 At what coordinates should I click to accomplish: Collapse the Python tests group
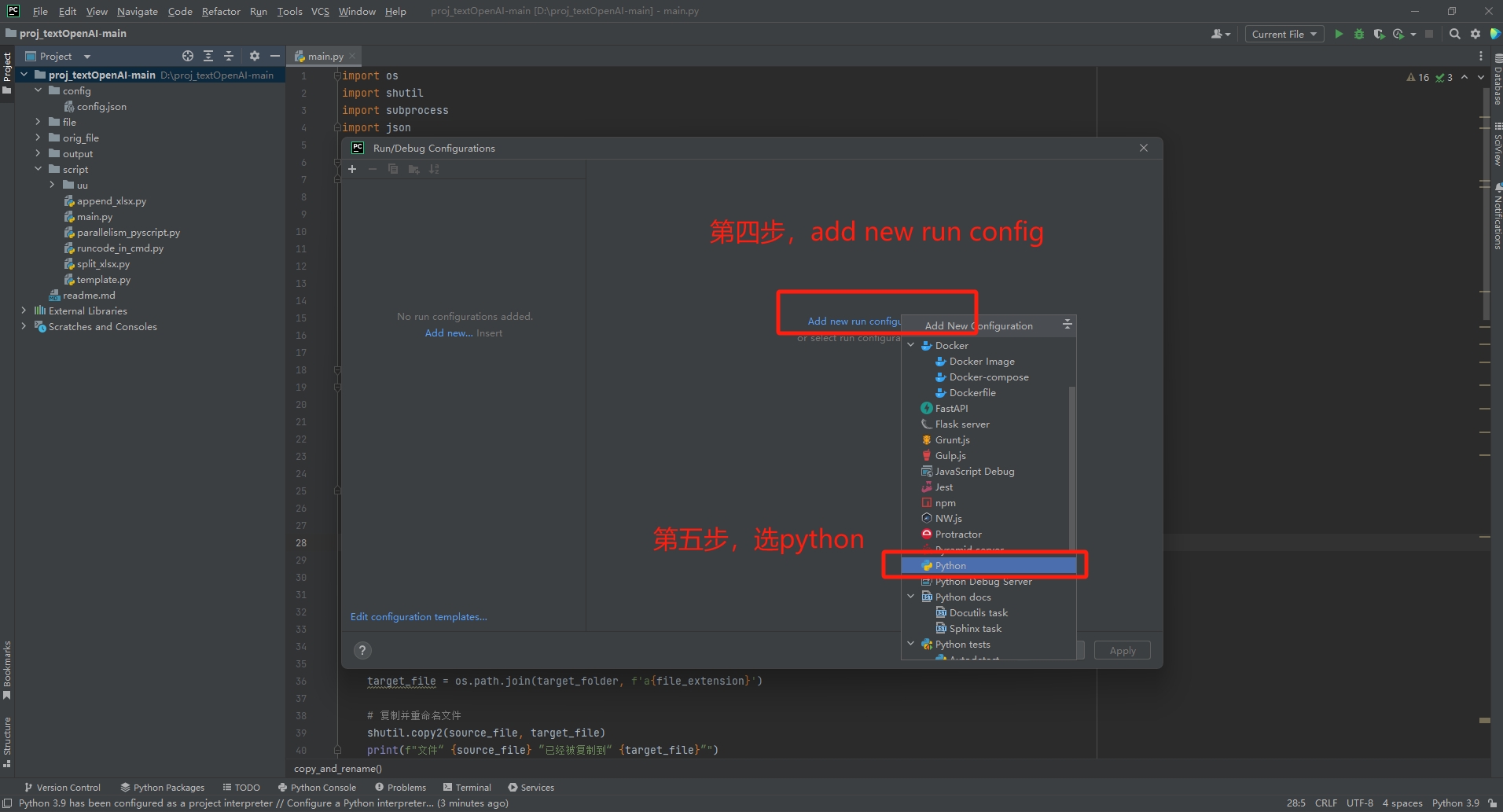tap(911, 644)
